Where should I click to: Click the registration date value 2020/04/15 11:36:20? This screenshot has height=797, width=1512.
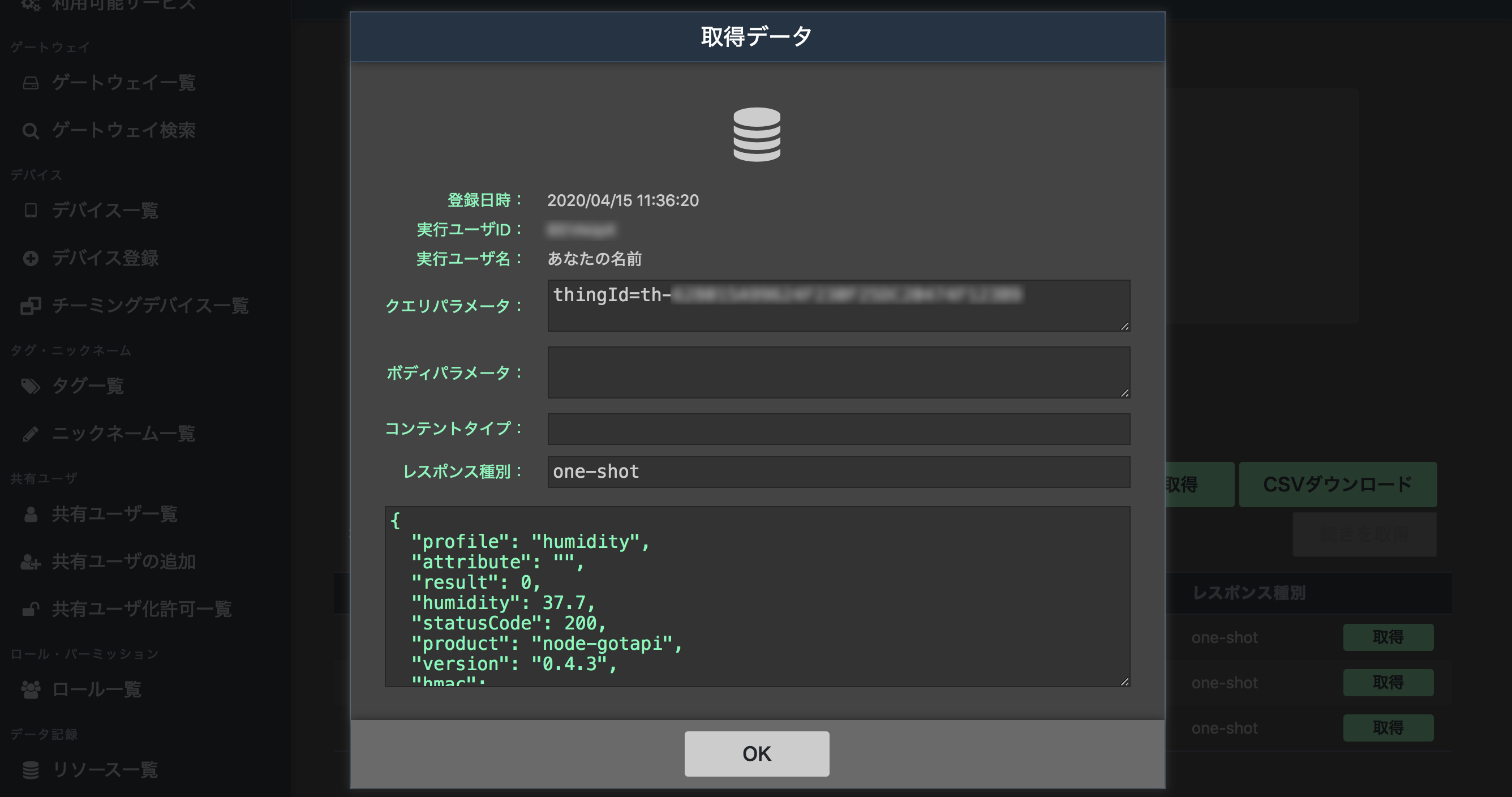tap(623, 200)
